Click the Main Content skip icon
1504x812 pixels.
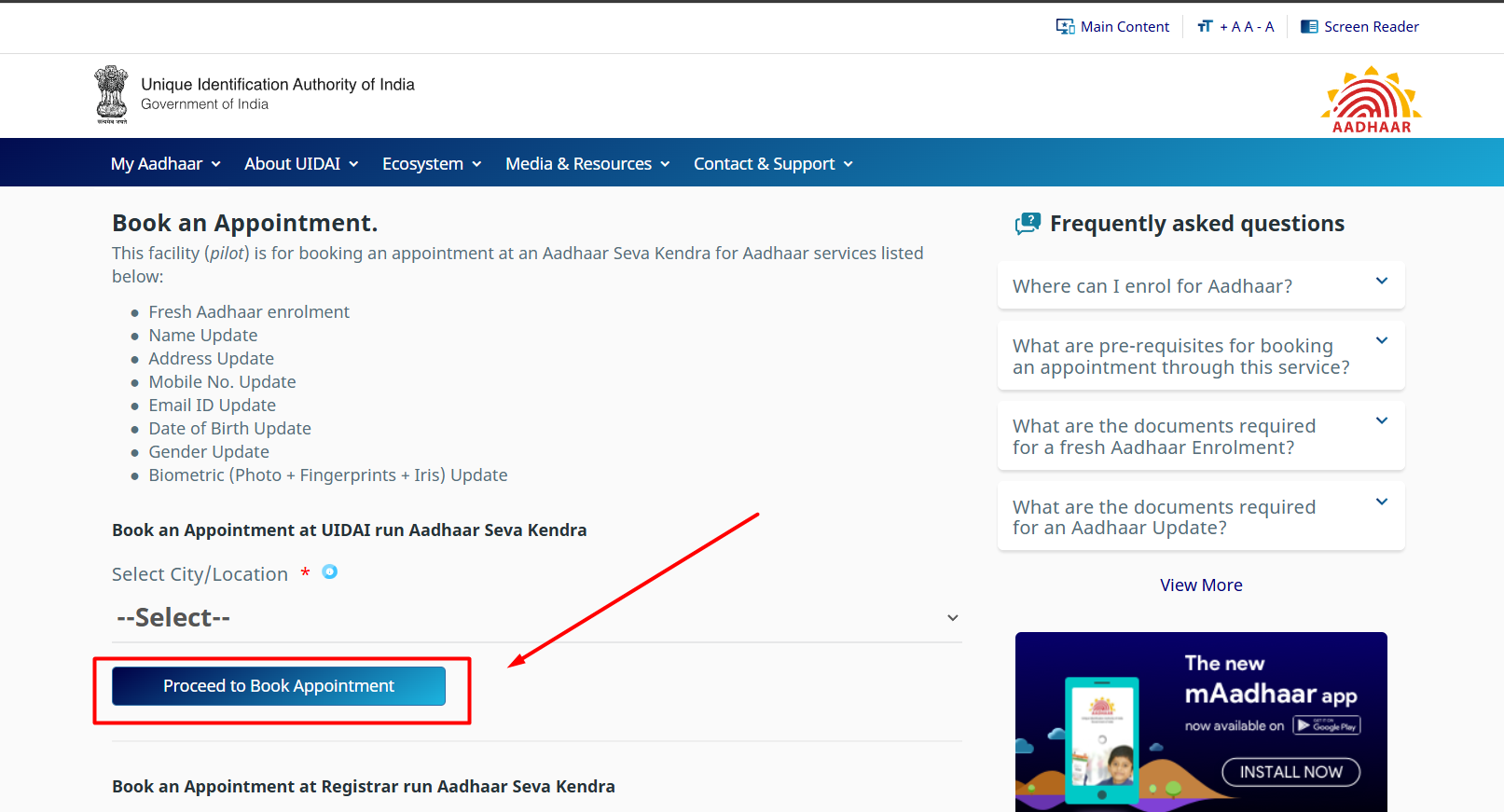click(1065, 27)
